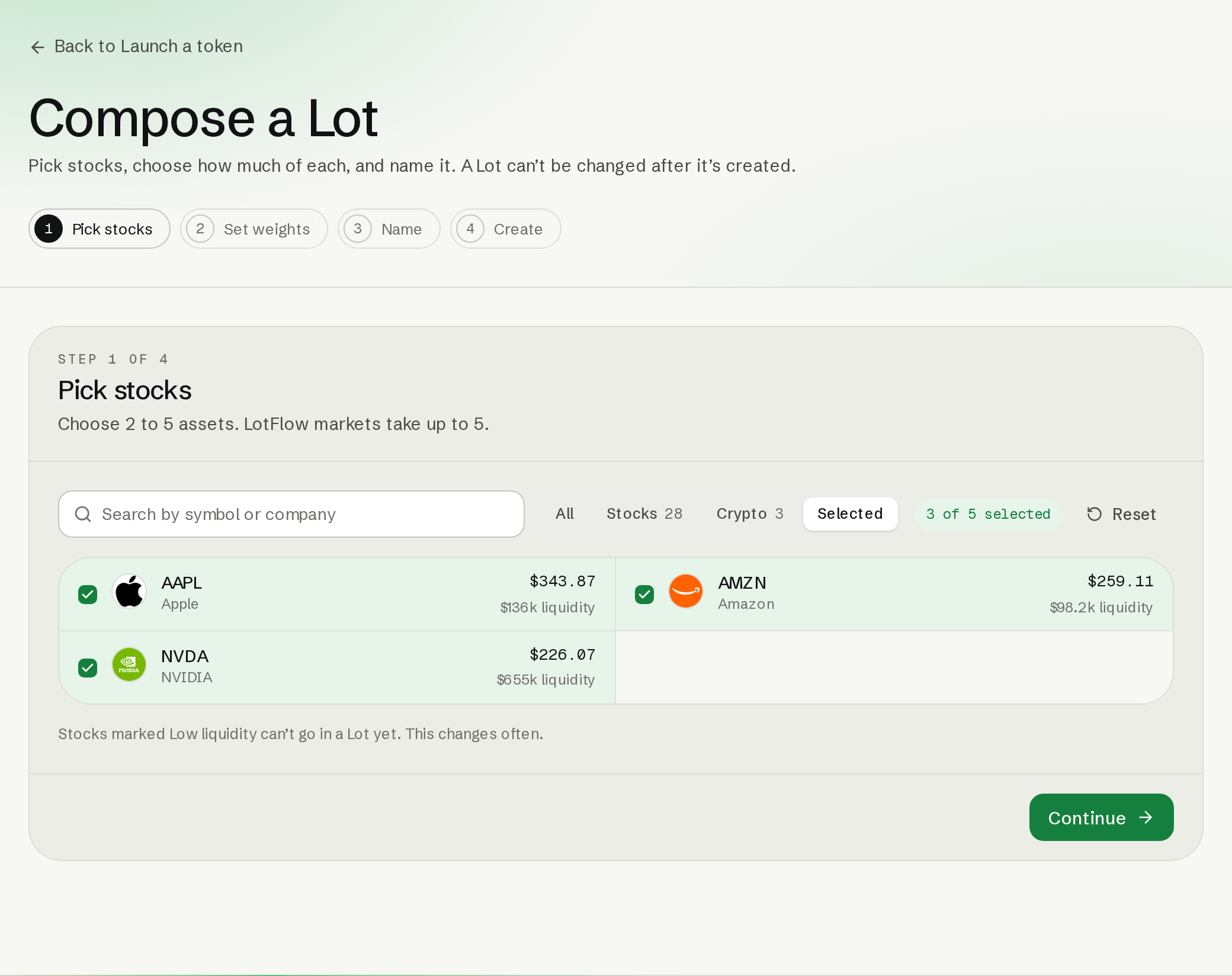
Task: Click the arrow on the Continue button
Action: point(1146,817)
